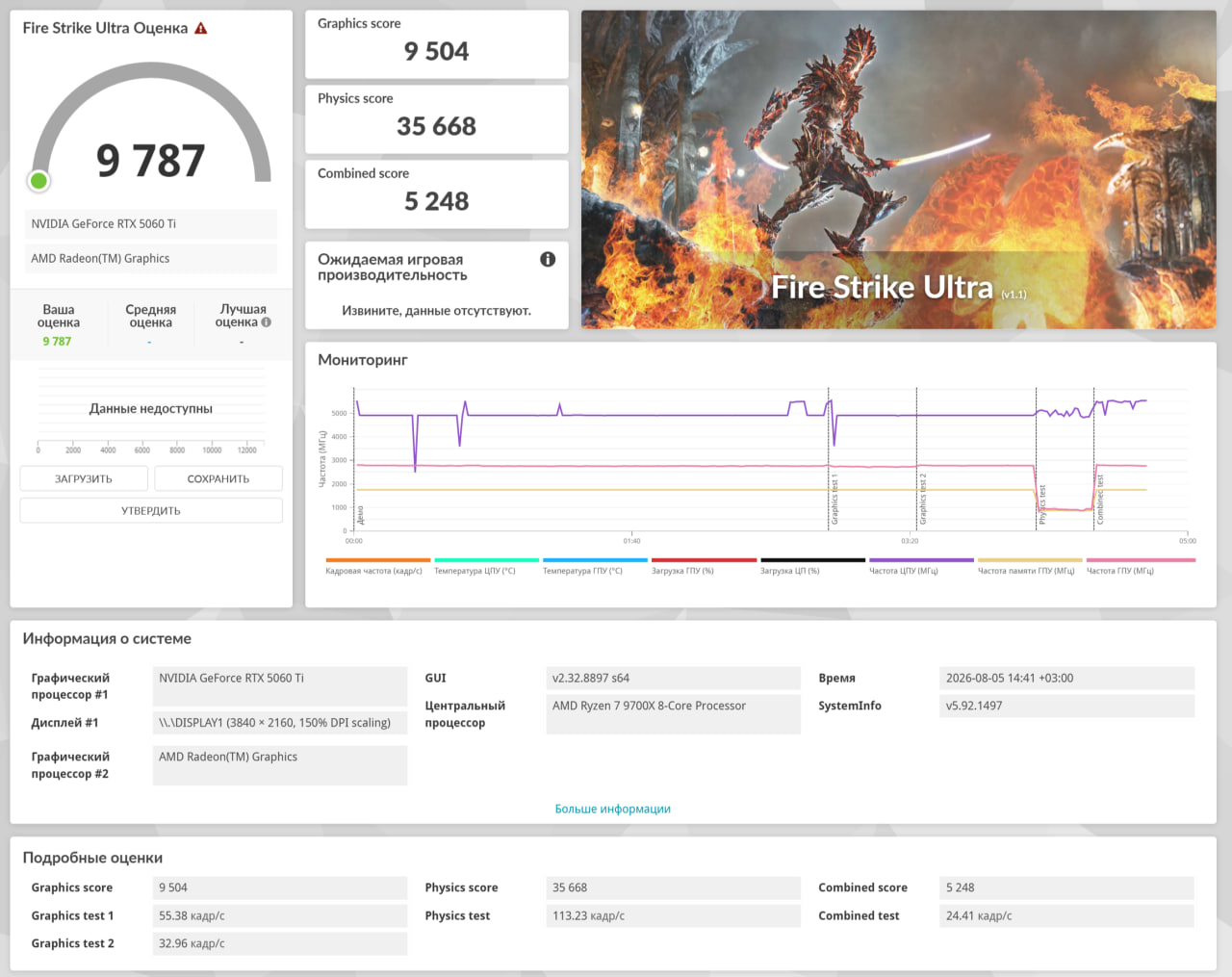Click the ЗАГРУЗИТЬ button

point(84,478)
